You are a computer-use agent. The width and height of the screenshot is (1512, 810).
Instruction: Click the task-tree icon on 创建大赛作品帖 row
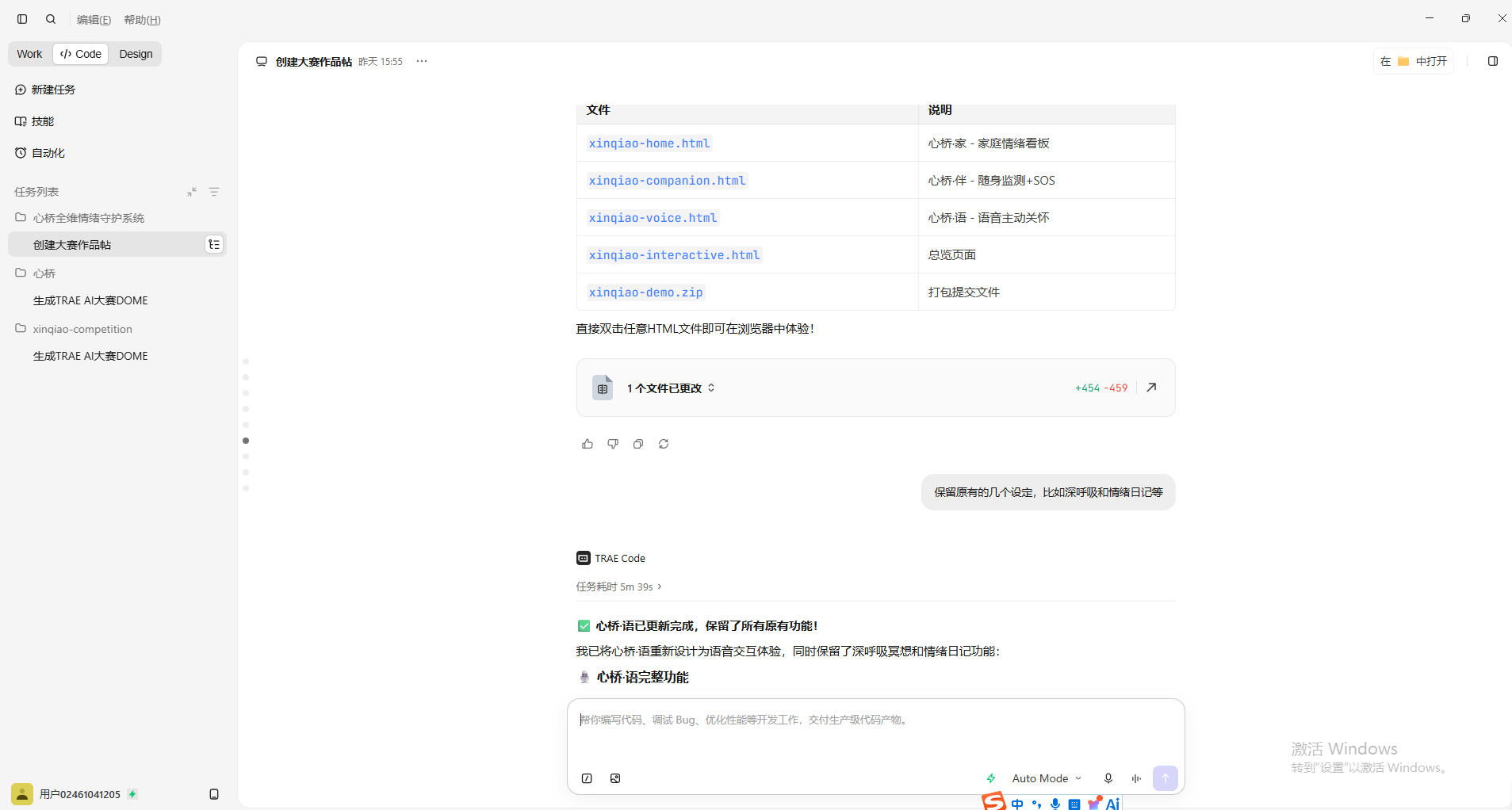click(x=214, y=244)
